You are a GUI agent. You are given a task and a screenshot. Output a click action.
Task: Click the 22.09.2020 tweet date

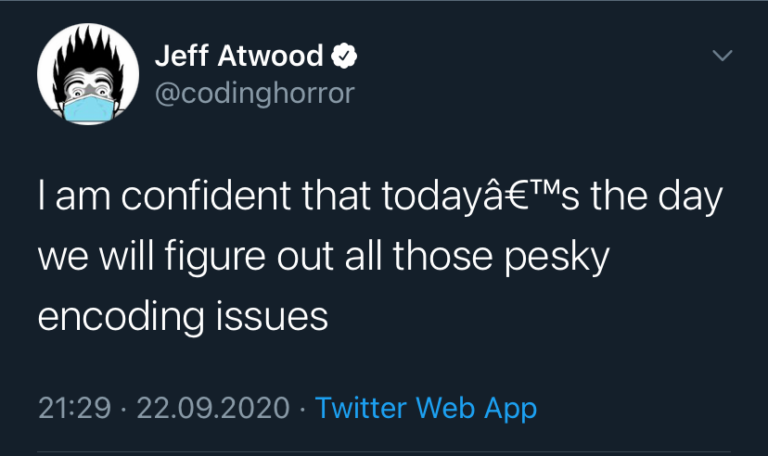[x=213, y=408]
